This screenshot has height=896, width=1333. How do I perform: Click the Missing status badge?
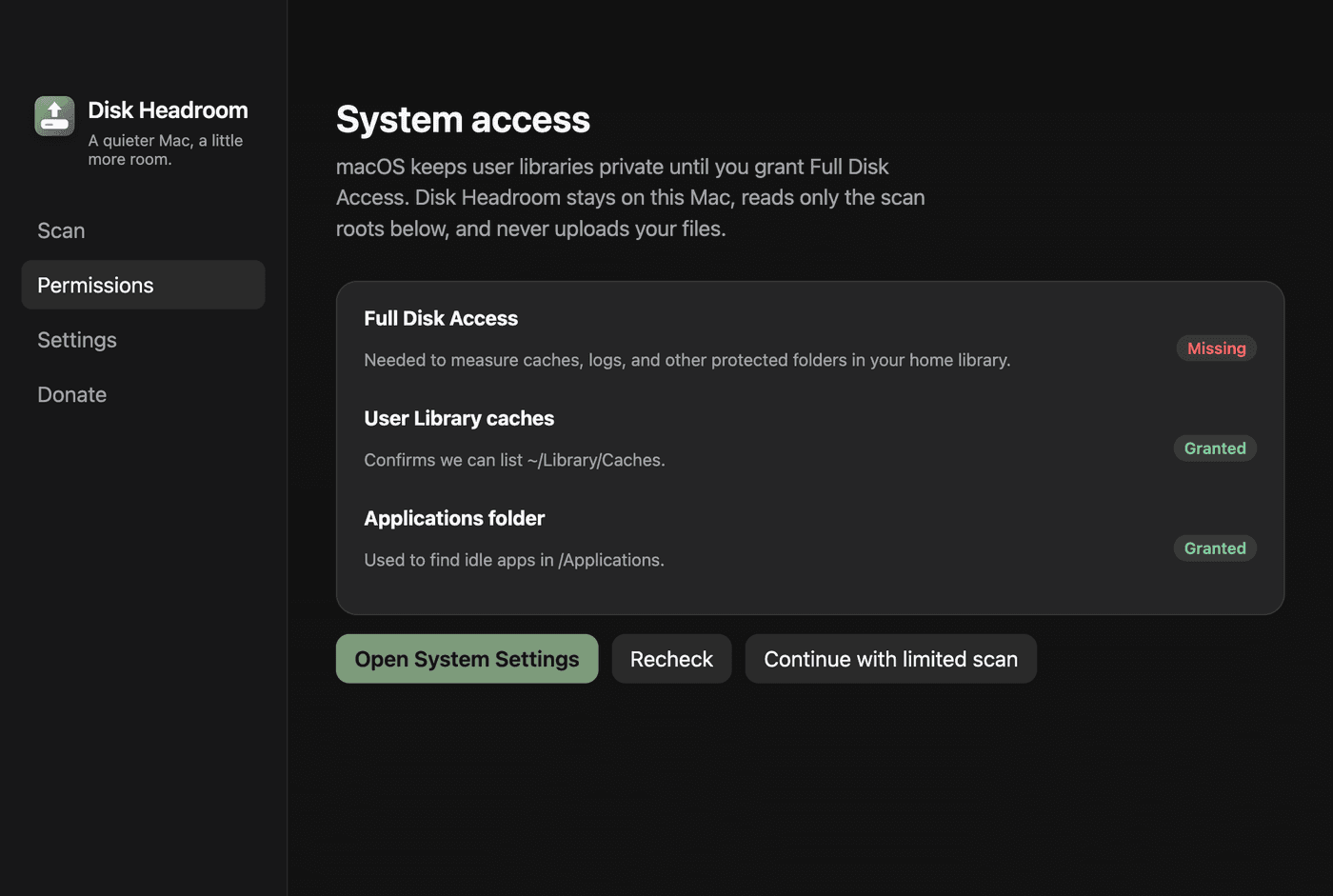click(x=1216, y=348)
